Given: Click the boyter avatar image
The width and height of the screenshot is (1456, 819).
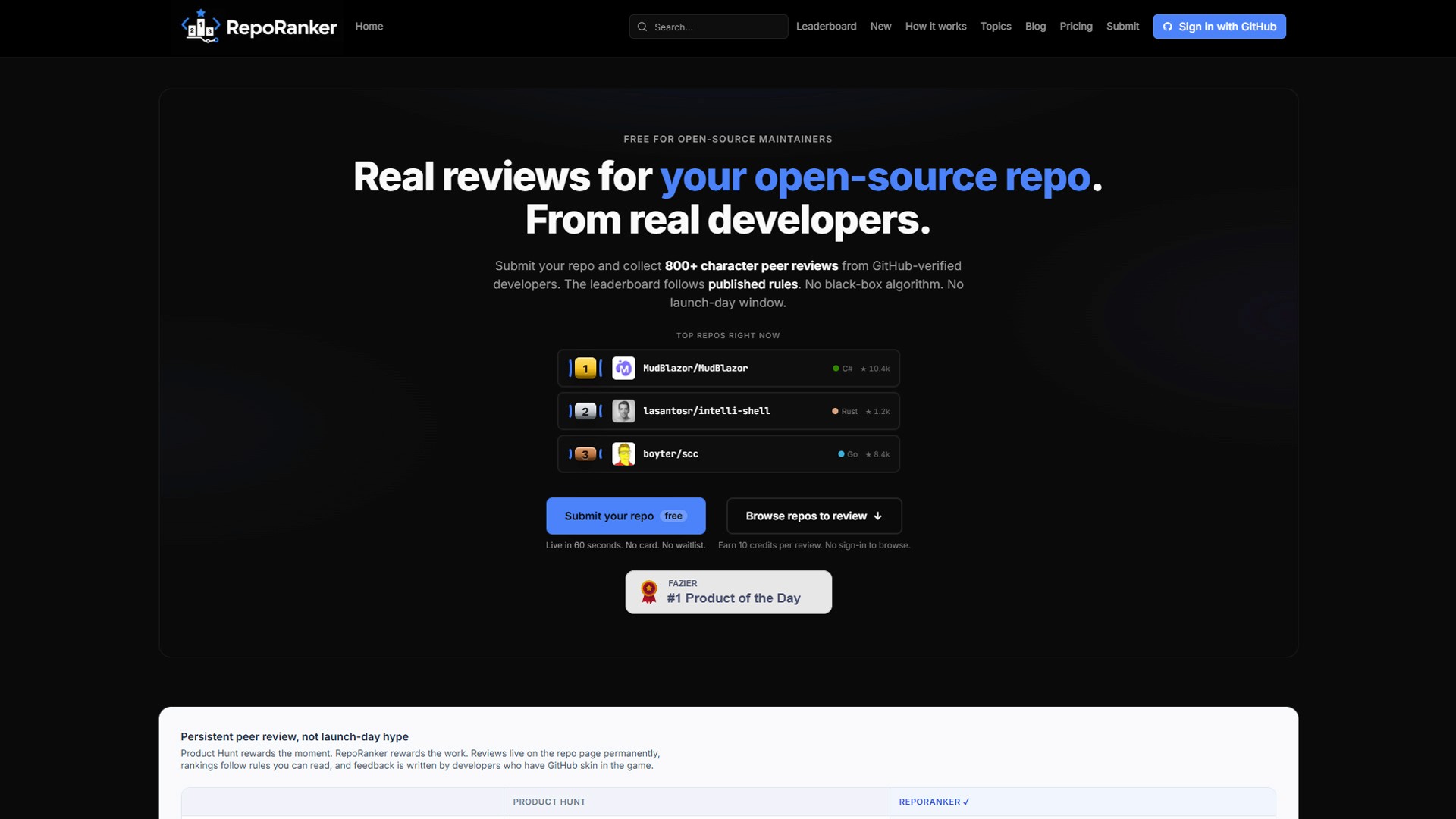Looking at the screenshot, I should [623, 454].
